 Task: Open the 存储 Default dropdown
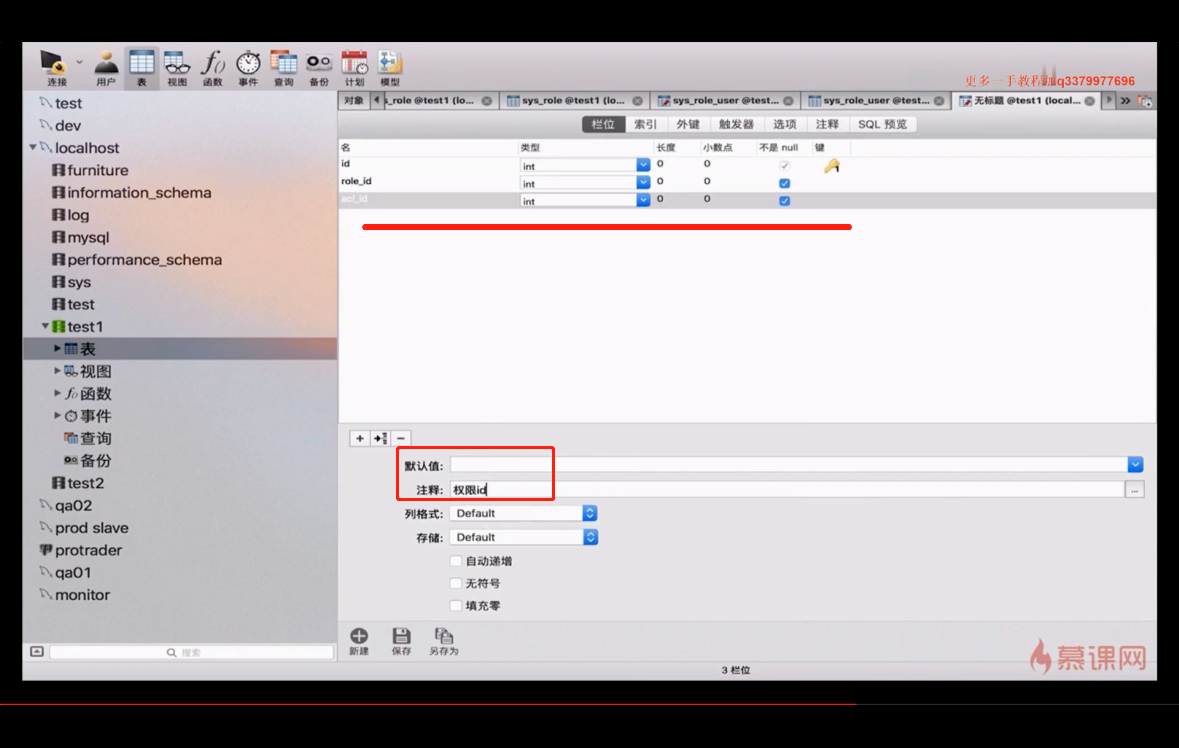coord(524,538)
